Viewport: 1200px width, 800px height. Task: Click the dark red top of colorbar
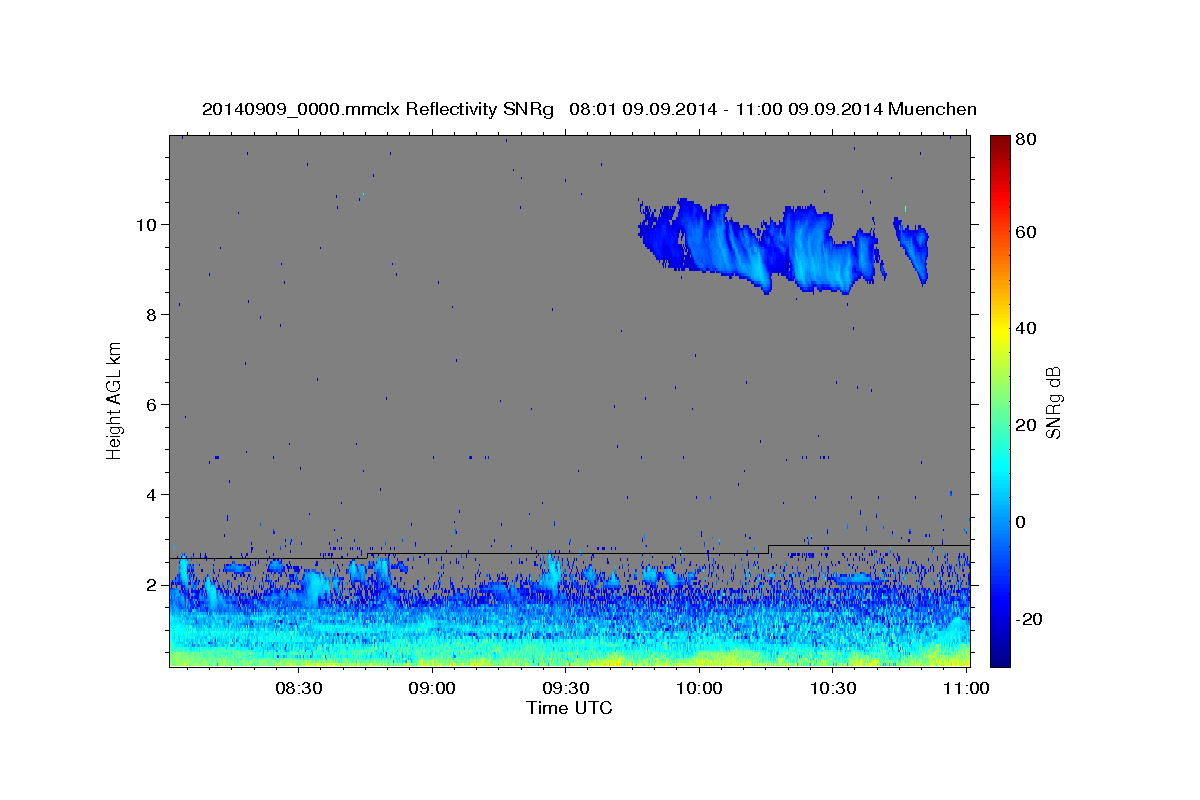click(999, 142)
